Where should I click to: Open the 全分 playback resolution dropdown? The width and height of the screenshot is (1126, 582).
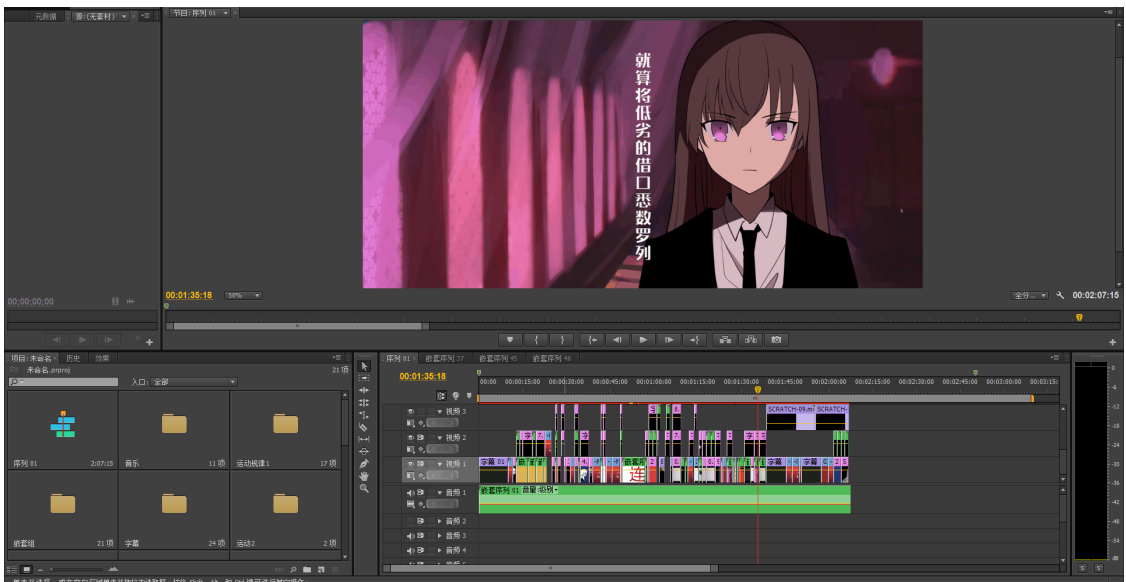click(x=1030, y=295)
